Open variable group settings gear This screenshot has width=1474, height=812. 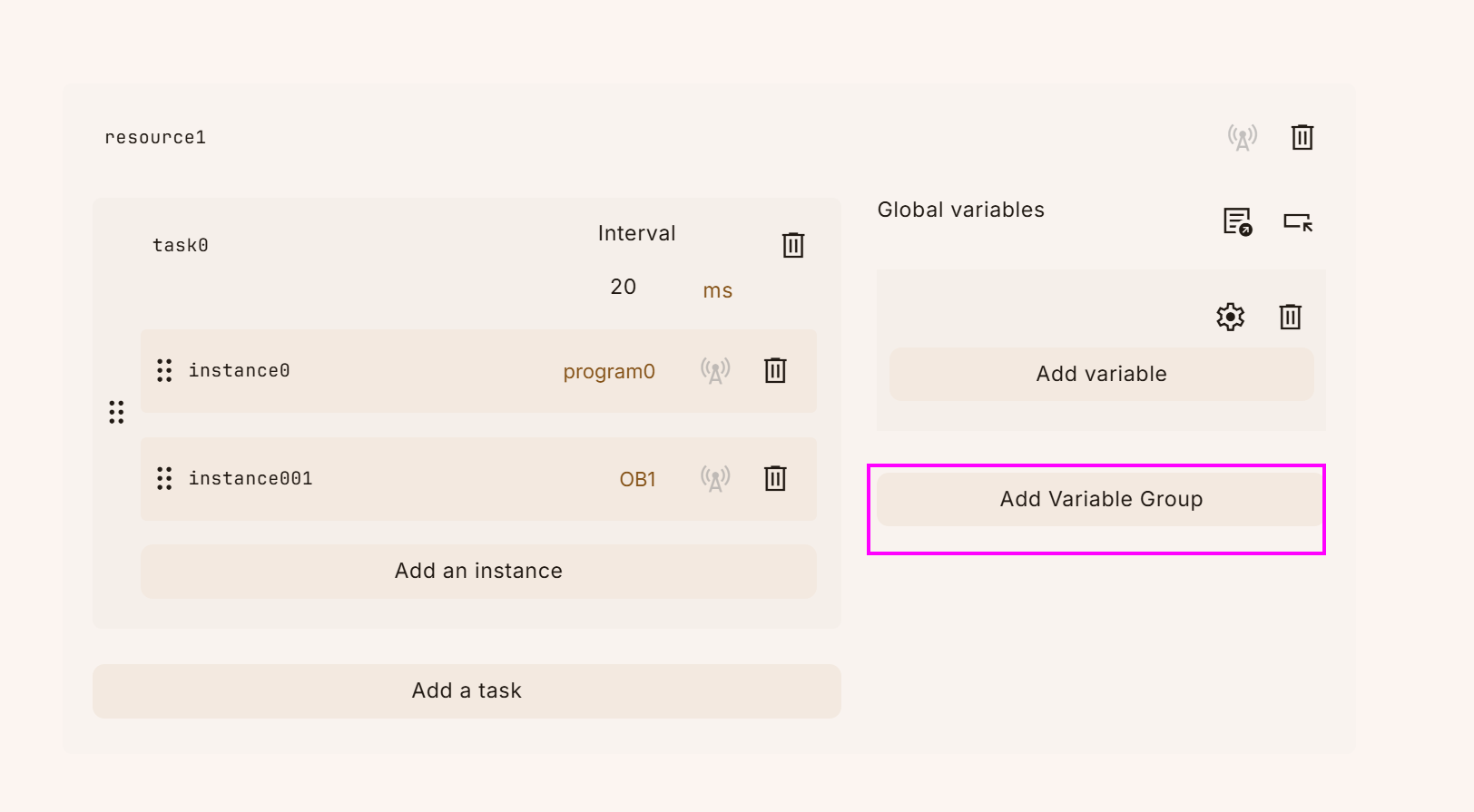pyautogui.click(x=1231, y=317)
